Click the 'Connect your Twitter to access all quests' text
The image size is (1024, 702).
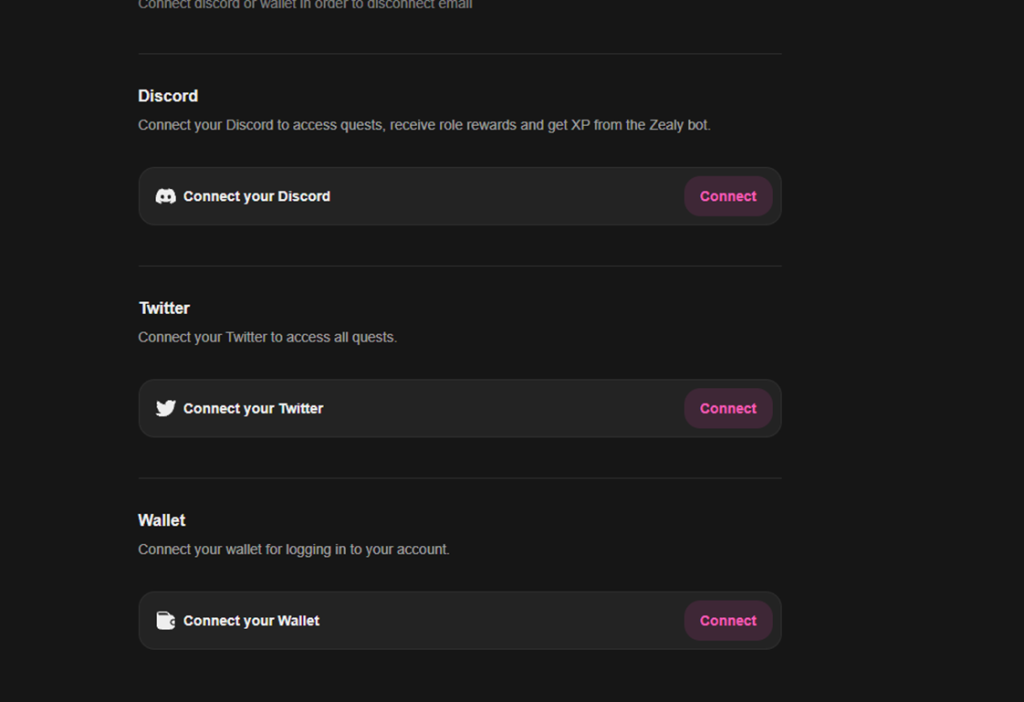(267, 338)
